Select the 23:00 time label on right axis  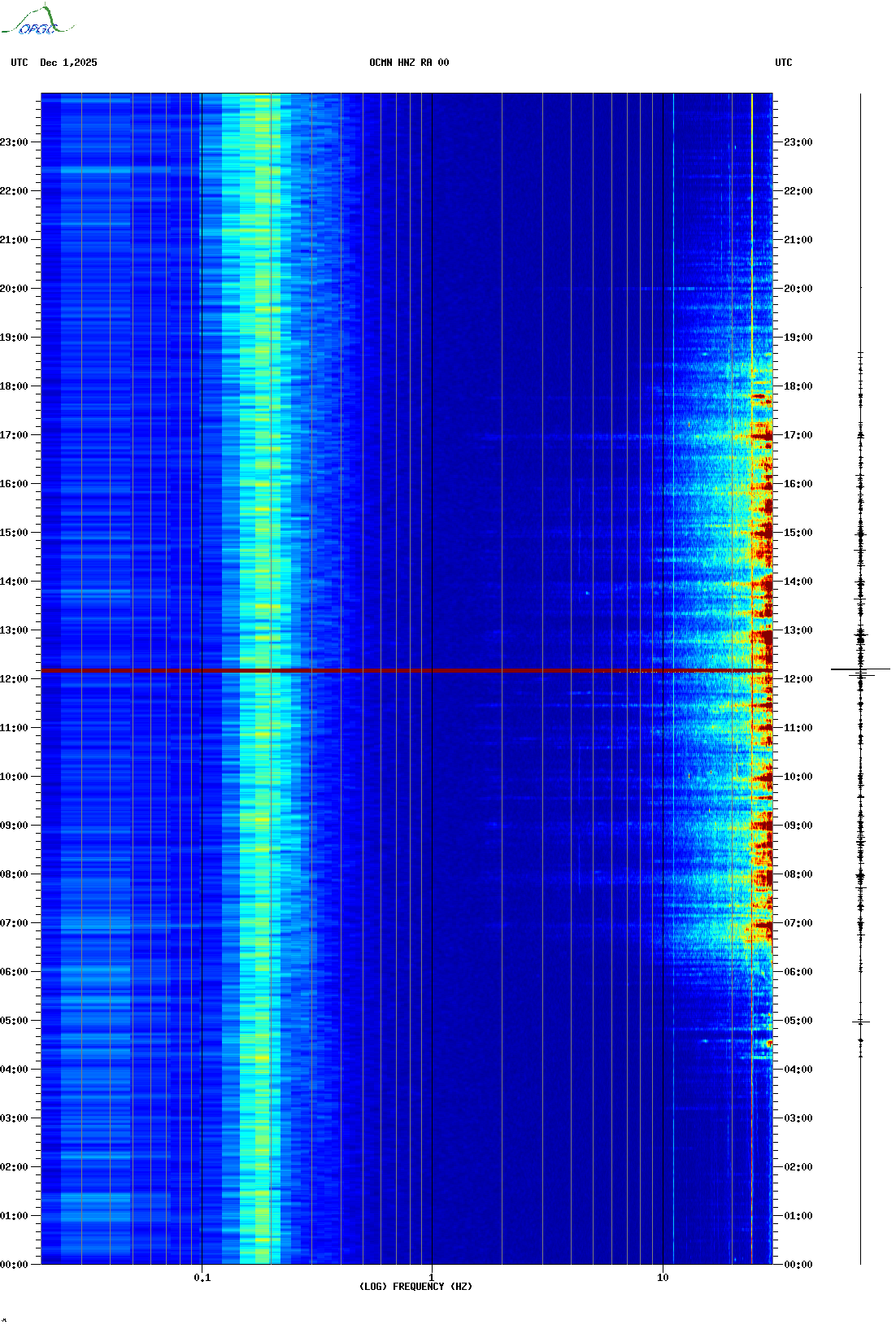(798, 142)
